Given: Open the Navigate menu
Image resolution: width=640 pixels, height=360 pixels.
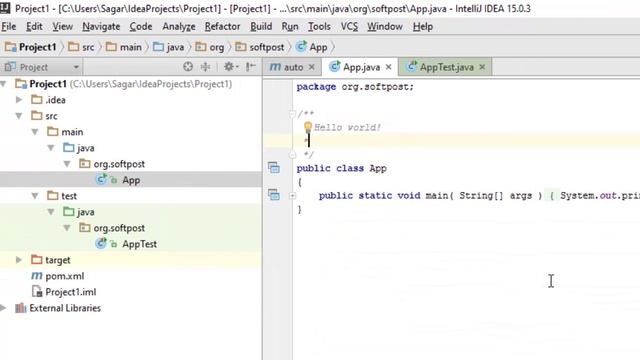Looking at the screenshot, I should [101, 27].
